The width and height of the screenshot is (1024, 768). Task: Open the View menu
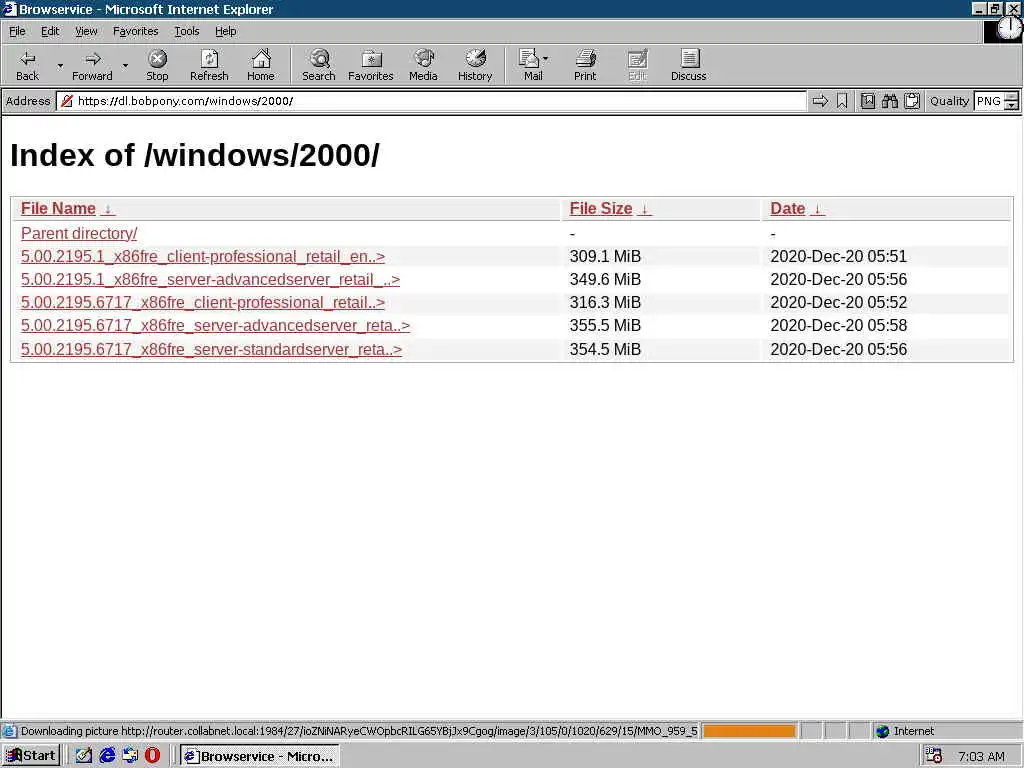[86, 31]
